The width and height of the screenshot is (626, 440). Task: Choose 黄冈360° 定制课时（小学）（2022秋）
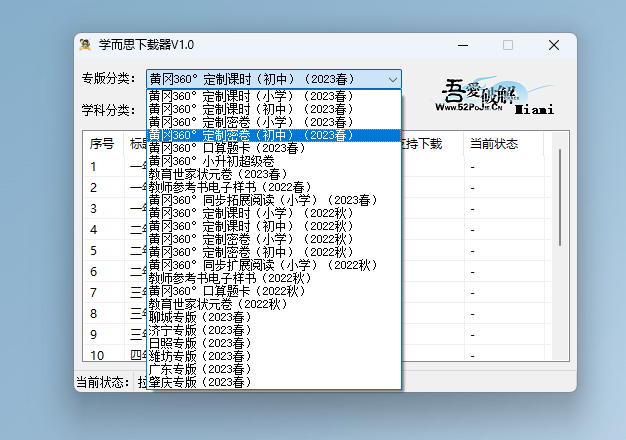(x=274, y=213)
